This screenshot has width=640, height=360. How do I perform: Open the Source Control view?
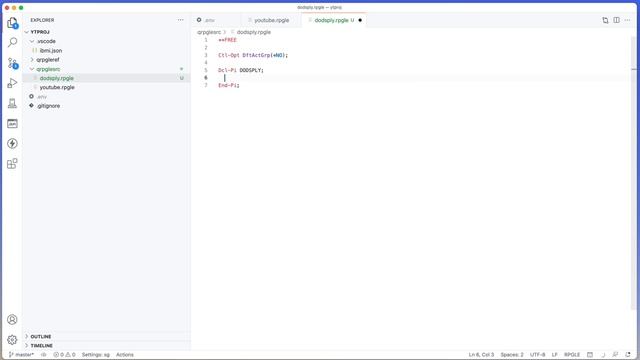coord(12,63)
